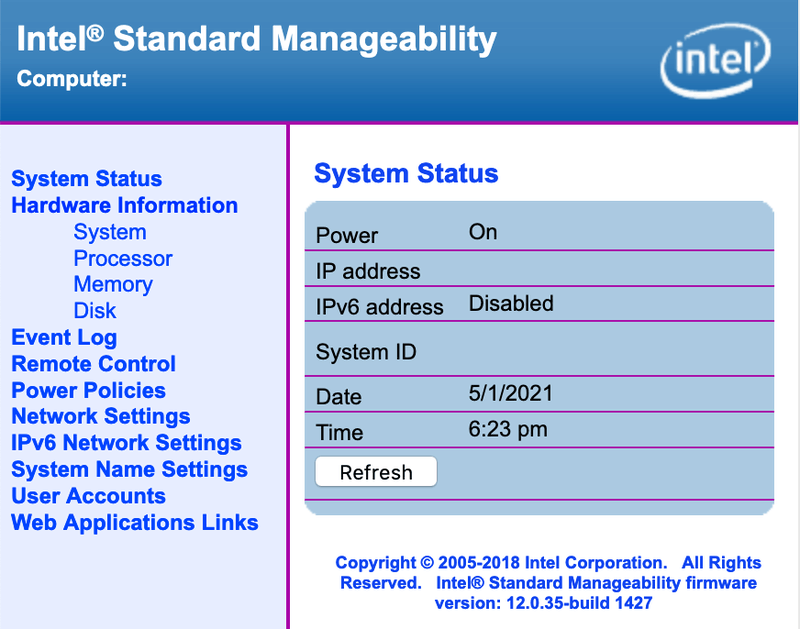800x629 pixels.
Task: Click the Date row label
Action: tap(339, 397)
